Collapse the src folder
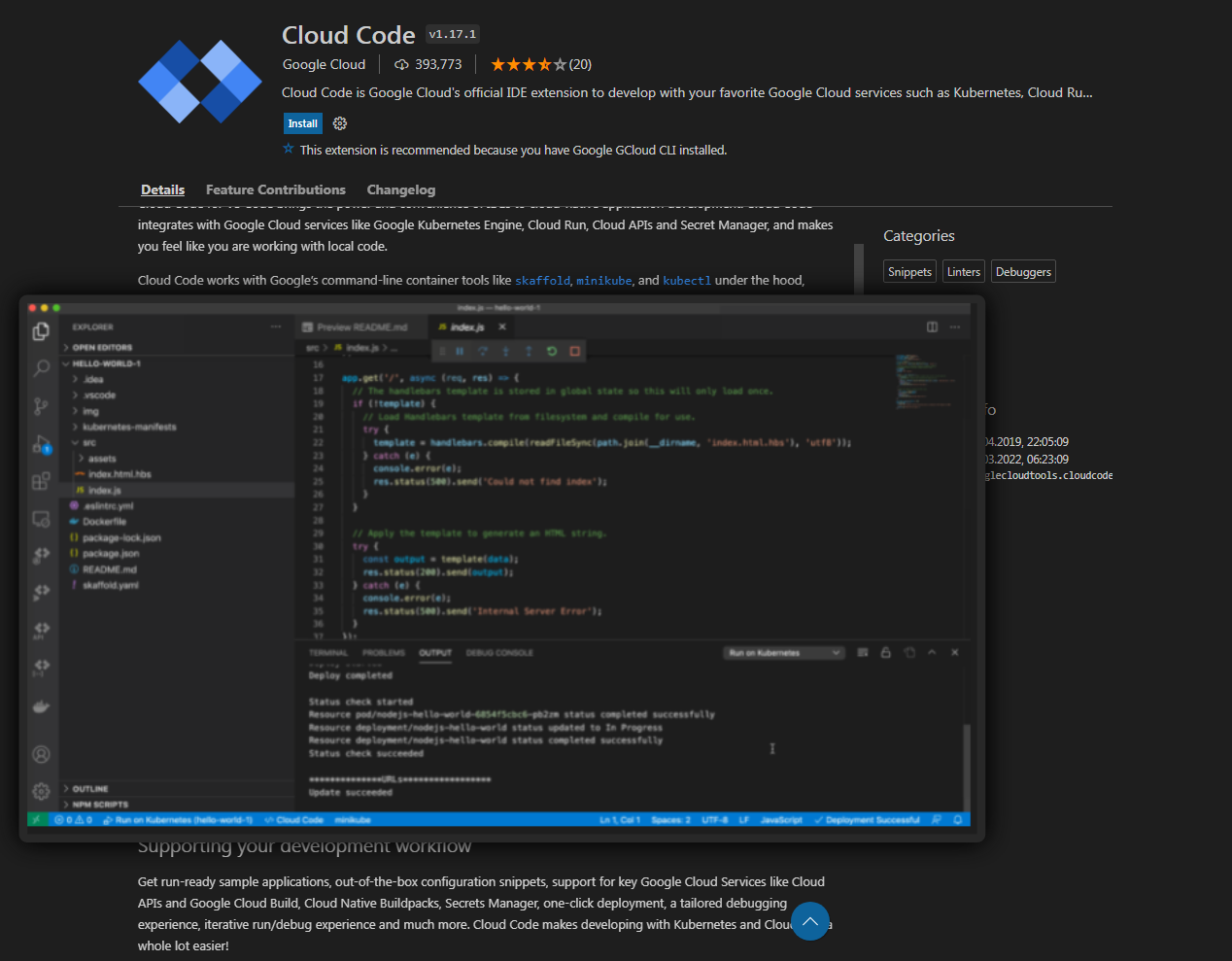 point(90,442)
